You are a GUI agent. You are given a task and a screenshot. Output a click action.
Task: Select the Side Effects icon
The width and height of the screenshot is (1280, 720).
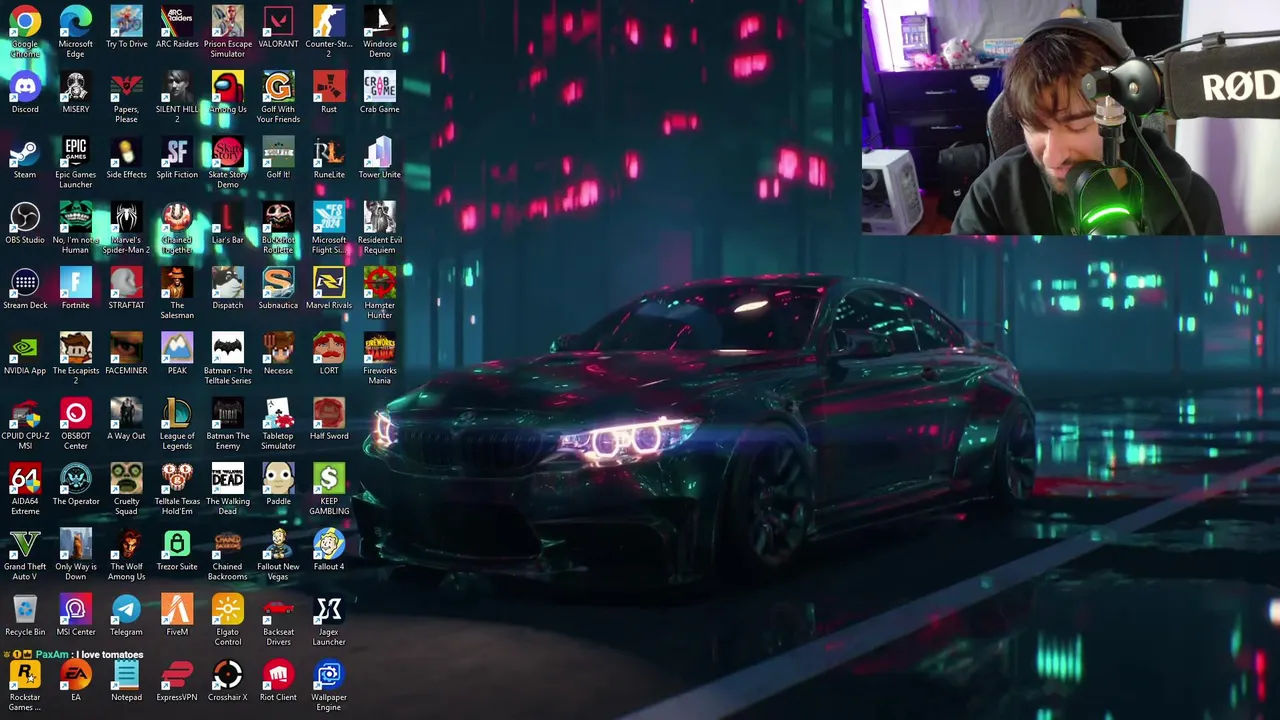tap(126, 152)
